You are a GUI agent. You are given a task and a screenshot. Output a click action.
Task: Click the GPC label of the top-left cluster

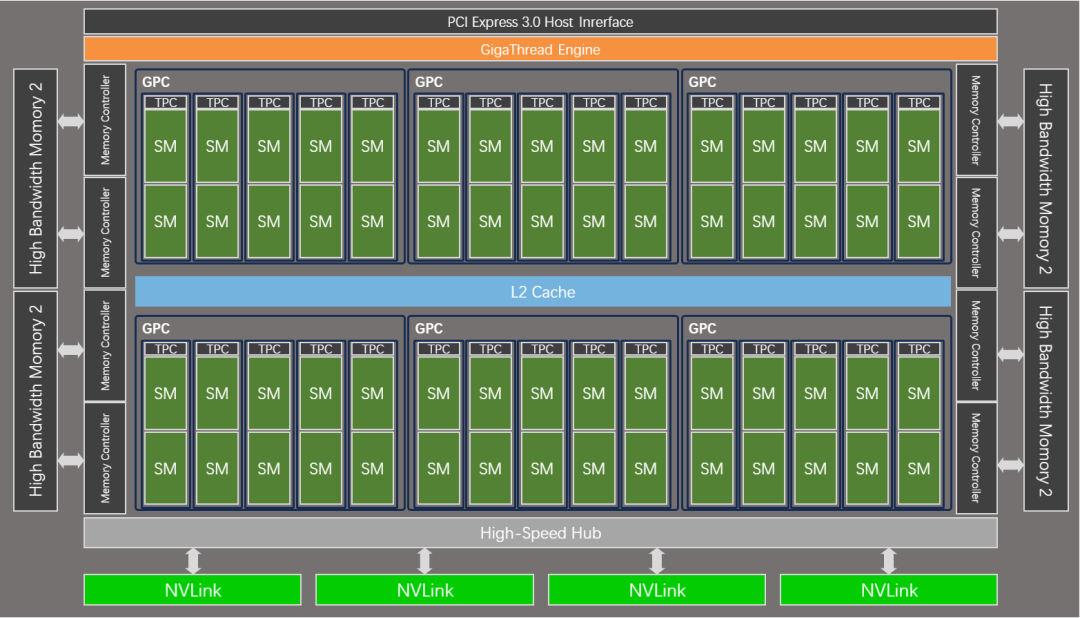coord(156,82)
